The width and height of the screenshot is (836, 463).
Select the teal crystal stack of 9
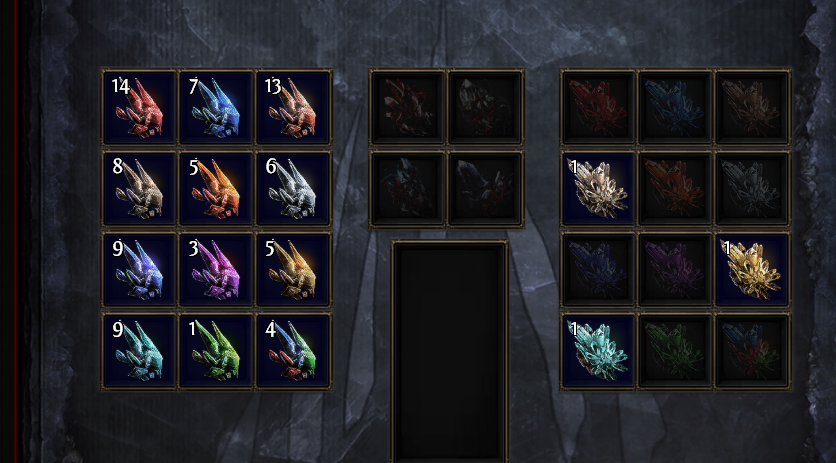140,351
